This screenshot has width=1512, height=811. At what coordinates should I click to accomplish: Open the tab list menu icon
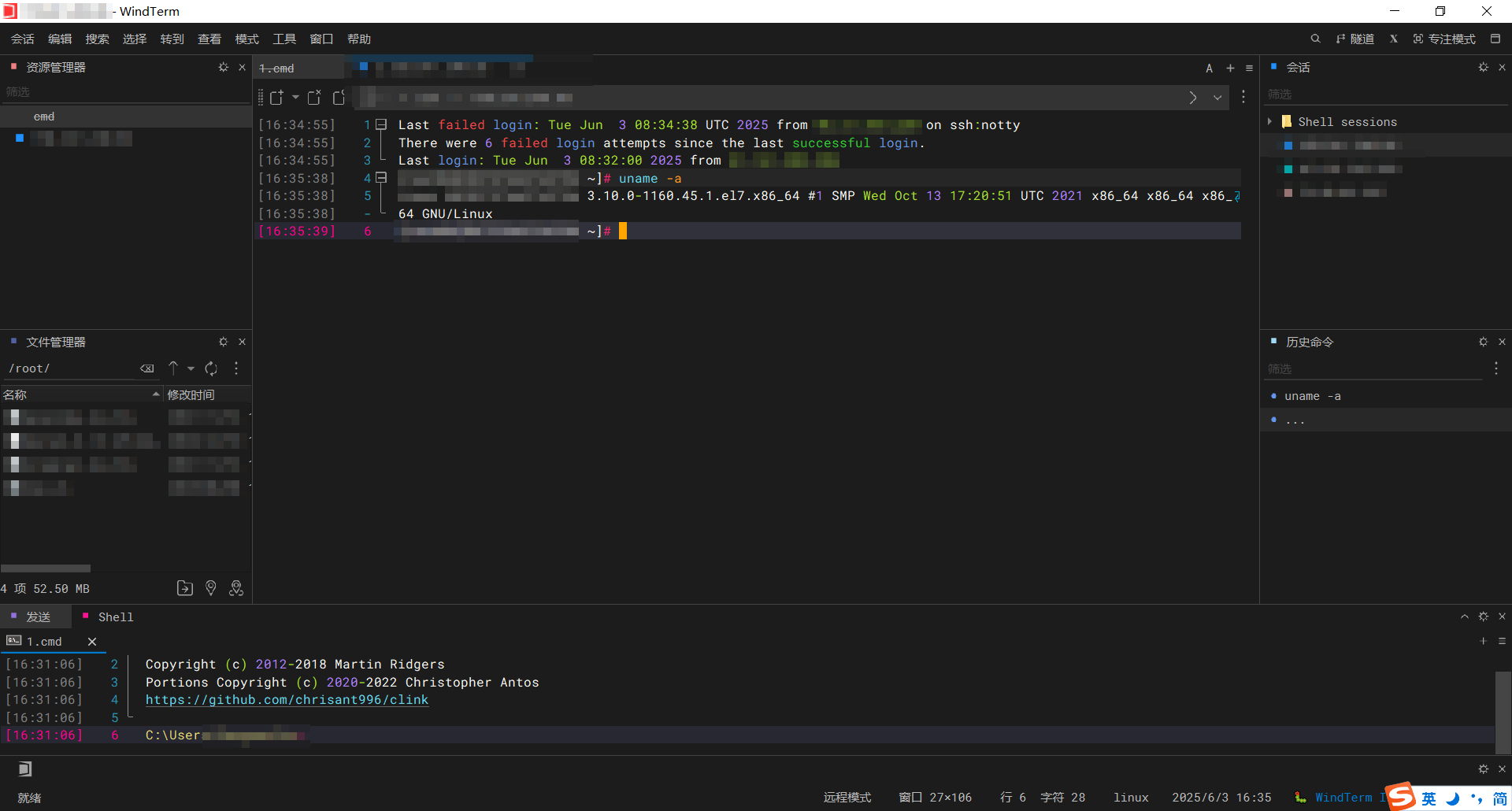point(1250,69)
